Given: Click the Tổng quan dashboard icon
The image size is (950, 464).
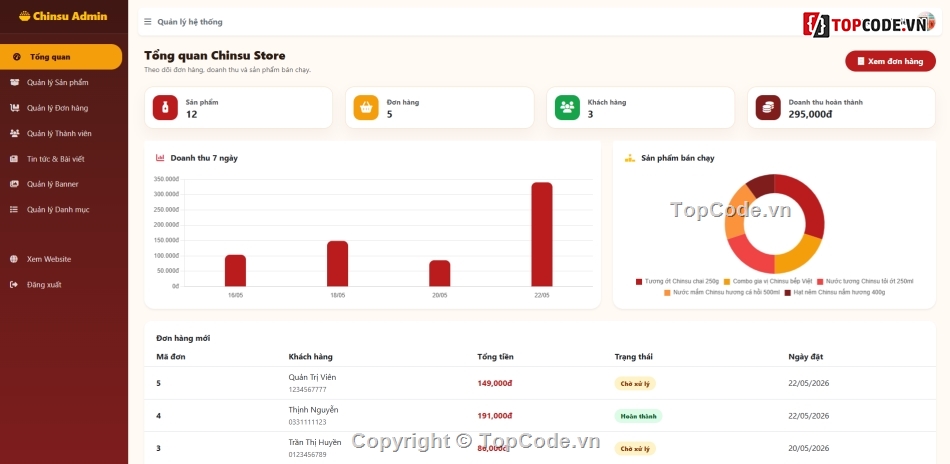Looking at the screenshot, I should click(x=16, y=57).
